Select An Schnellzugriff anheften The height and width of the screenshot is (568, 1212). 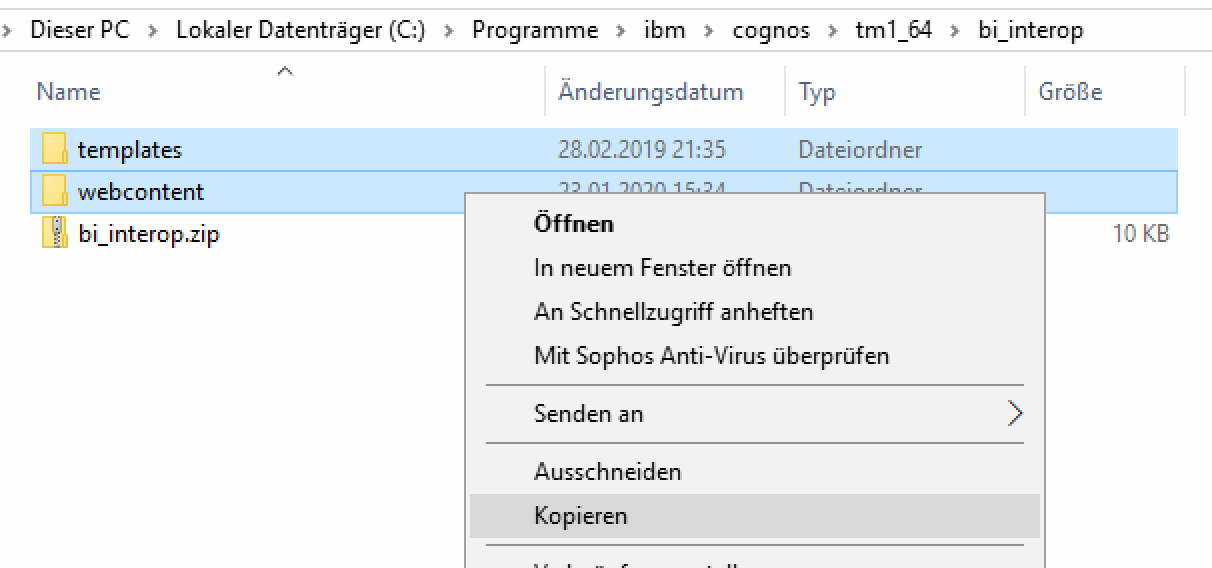tap(673, 312)
